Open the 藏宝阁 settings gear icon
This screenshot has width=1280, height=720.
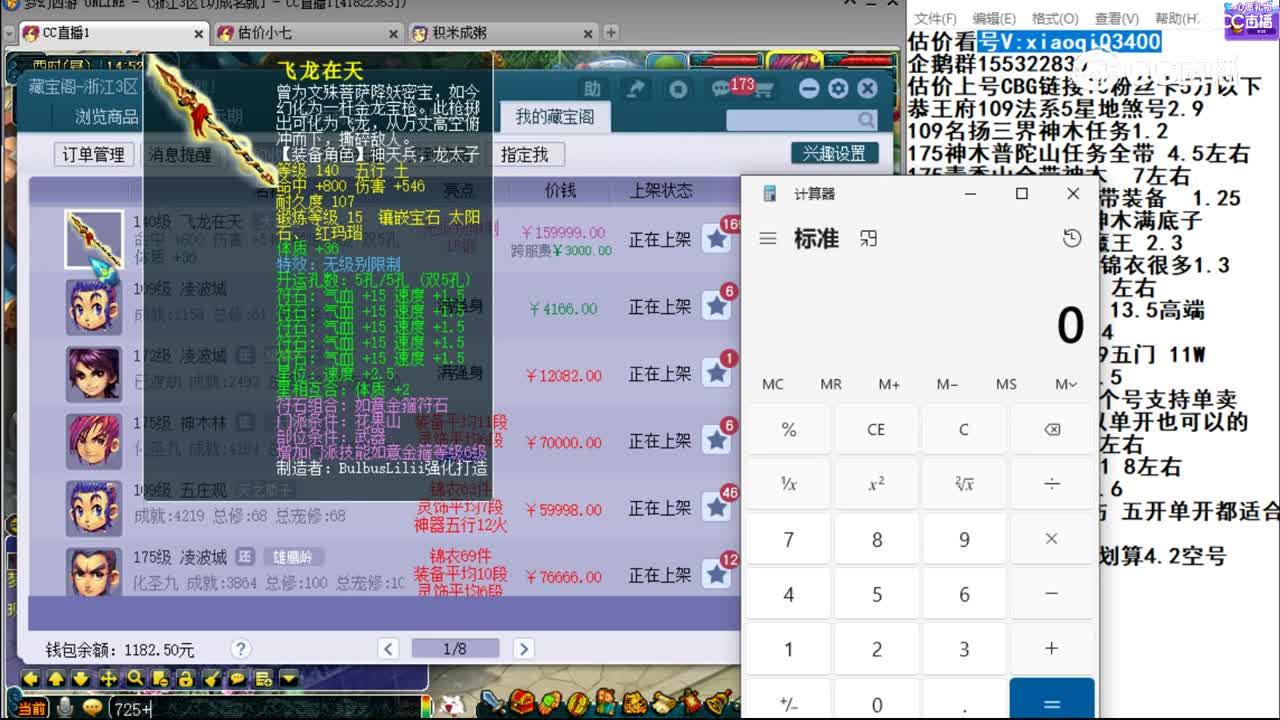(838, 89)
